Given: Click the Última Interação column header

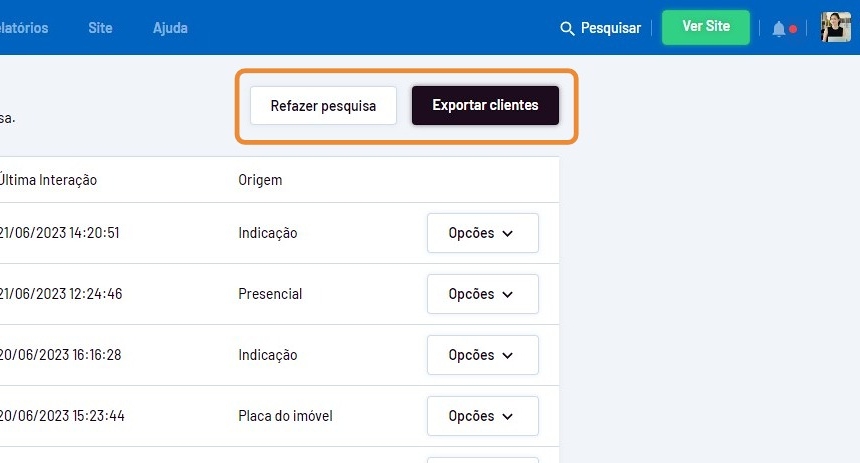Looking at the screenshot, I should pyautogui.click(x=48, y=180).
